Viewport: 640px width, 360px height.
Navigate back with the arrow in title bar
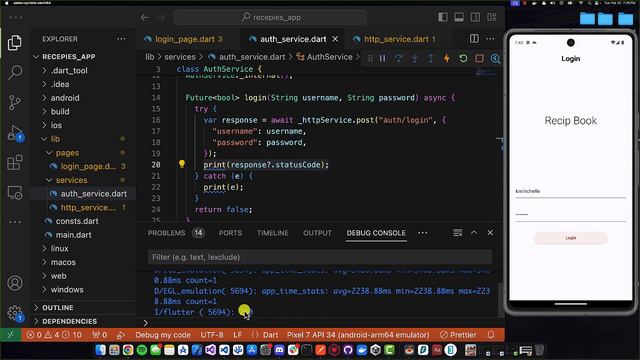[144, 17]
